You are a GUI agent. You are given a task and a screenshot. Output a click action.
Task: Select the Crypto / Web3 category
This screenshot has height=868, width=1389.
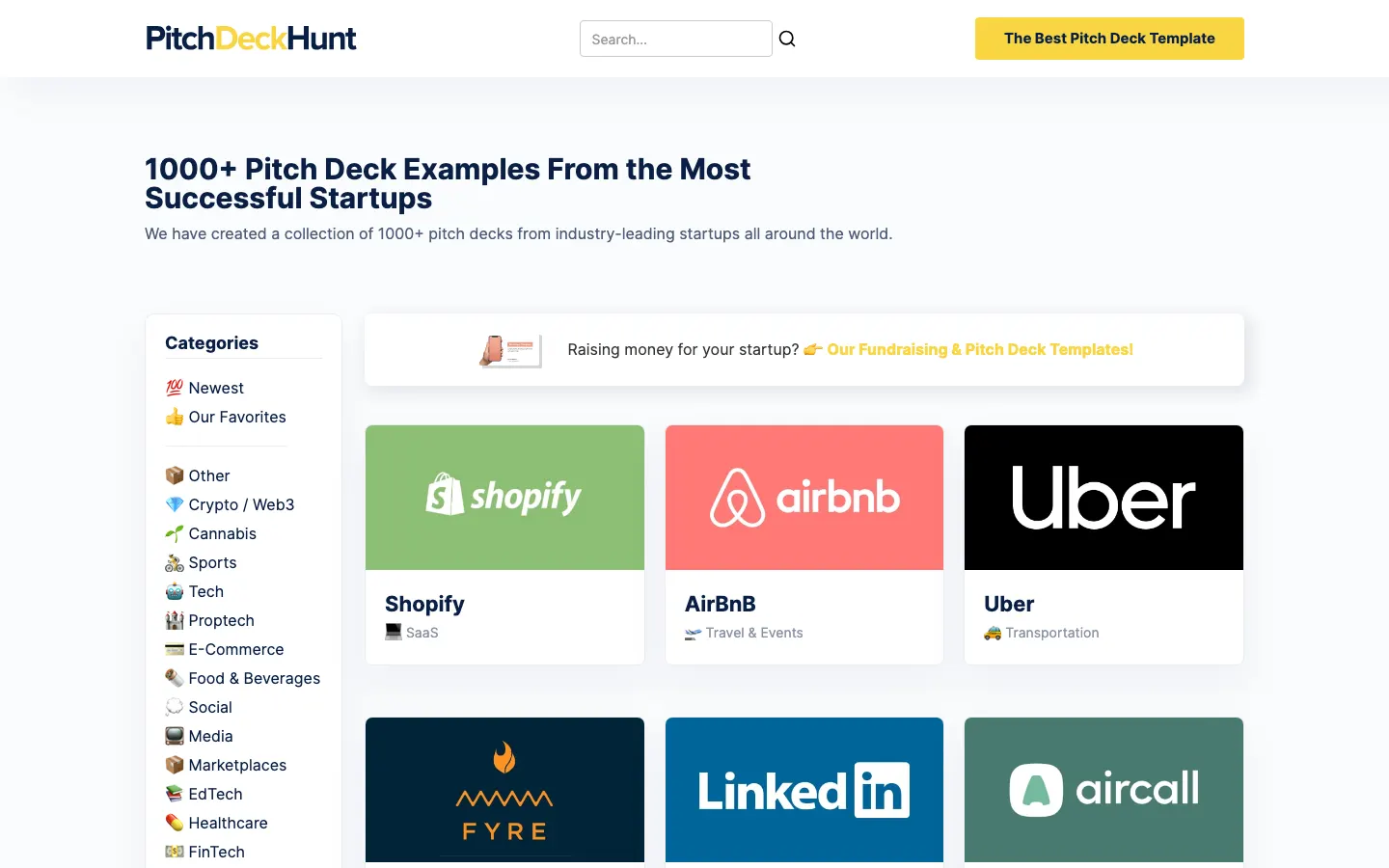pyautogui.click(x=241, y=504)
